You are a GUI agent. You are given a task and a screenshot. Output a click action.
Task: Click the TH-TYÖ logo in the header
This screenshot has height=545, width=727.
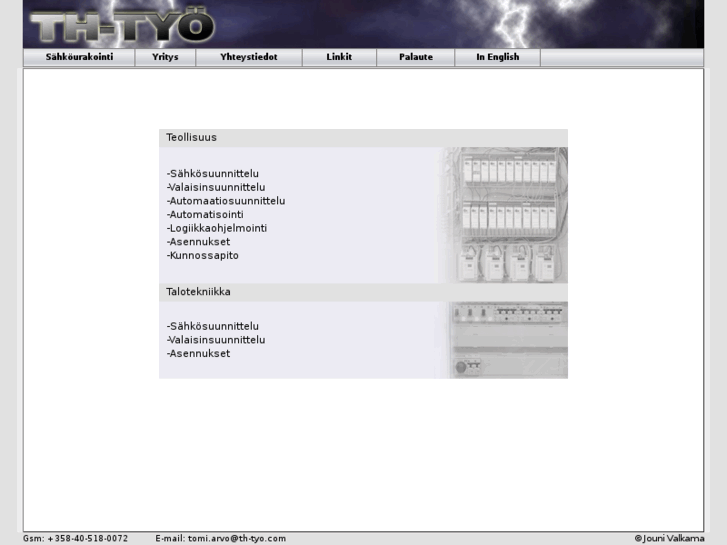click(122, 26)
